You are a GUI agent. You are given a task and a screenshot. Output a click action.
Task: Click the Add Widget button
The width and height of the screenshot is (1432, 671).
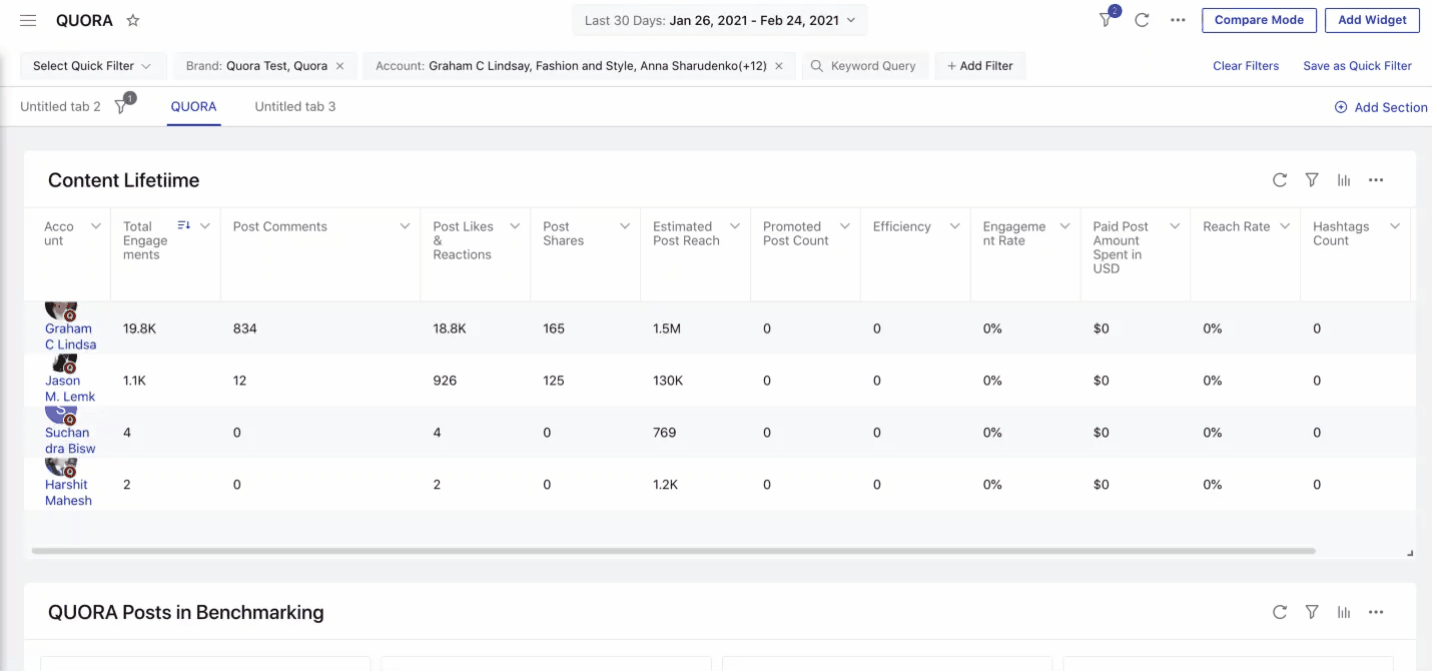click(x=1372, y=20)
